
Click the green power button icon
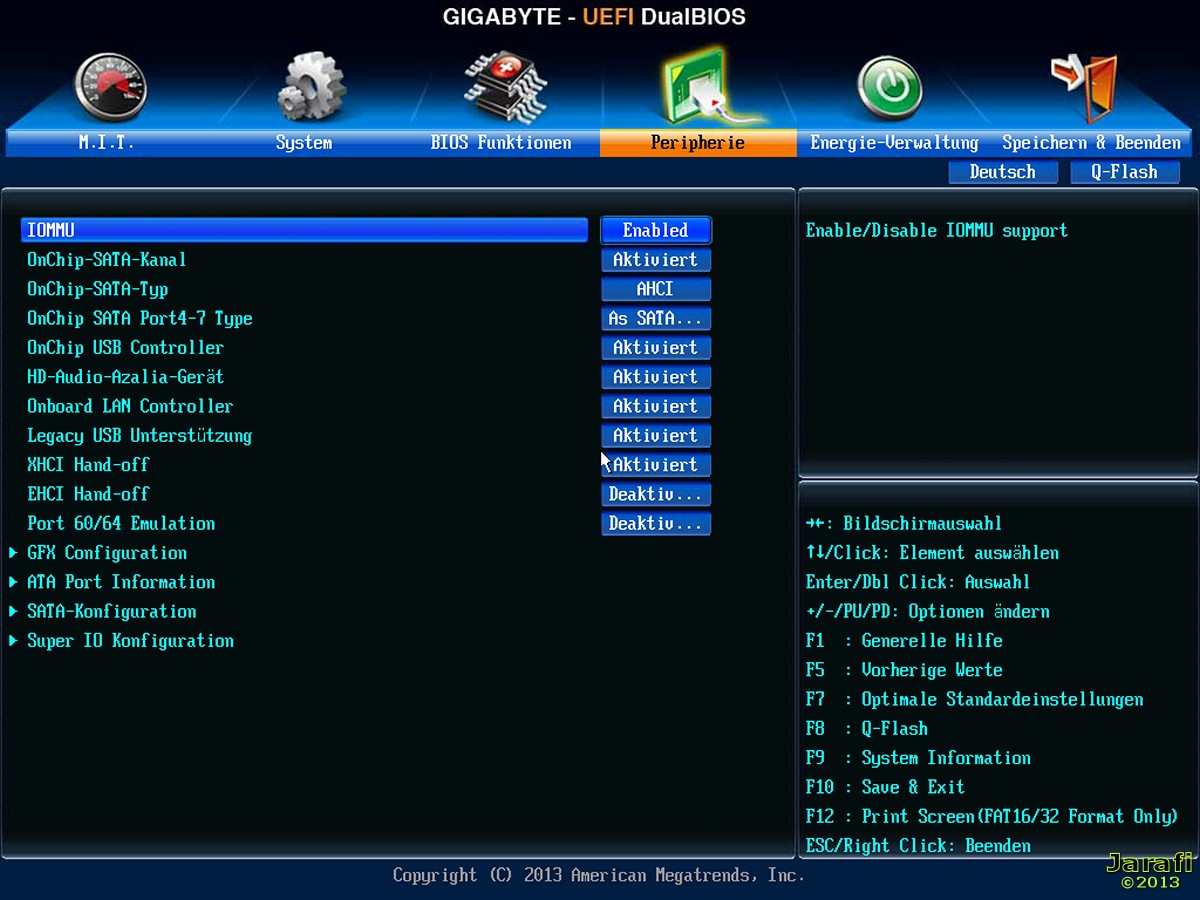click(890, 88)
